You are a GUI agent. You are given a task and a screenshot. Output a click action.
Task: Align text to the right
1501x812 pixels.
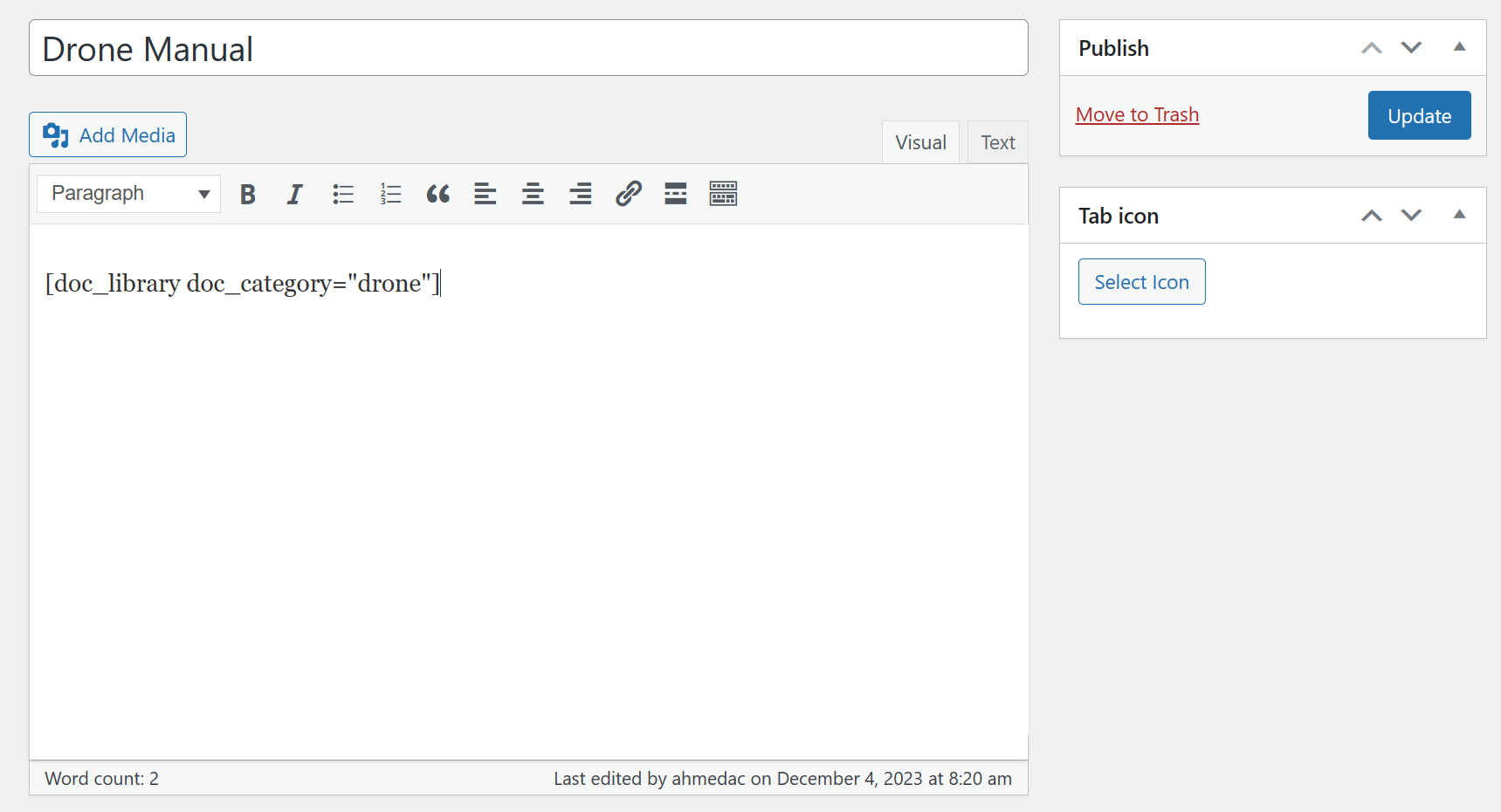click(580, 194)
